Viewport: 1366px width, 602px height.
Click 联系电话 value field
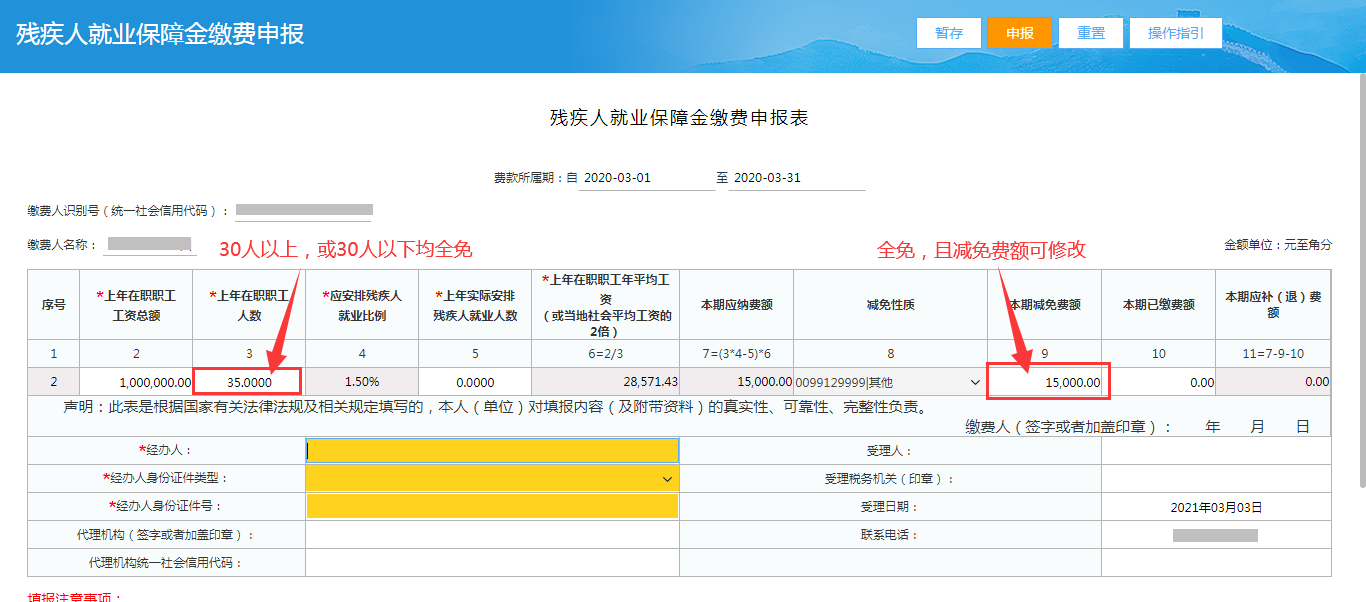click(x=1216, y=535)
